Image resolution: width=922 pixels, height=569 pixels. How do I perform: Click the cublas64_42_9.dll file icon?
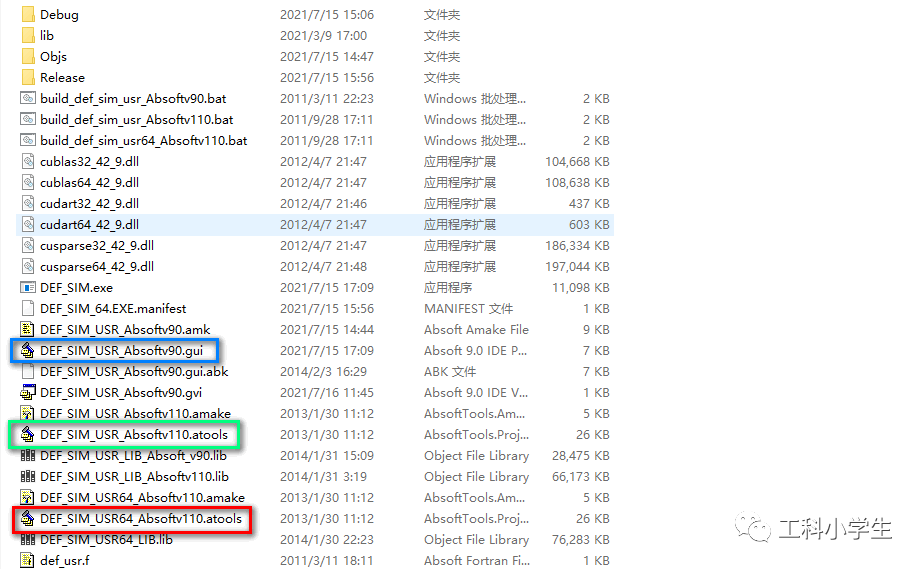(28, 183)
